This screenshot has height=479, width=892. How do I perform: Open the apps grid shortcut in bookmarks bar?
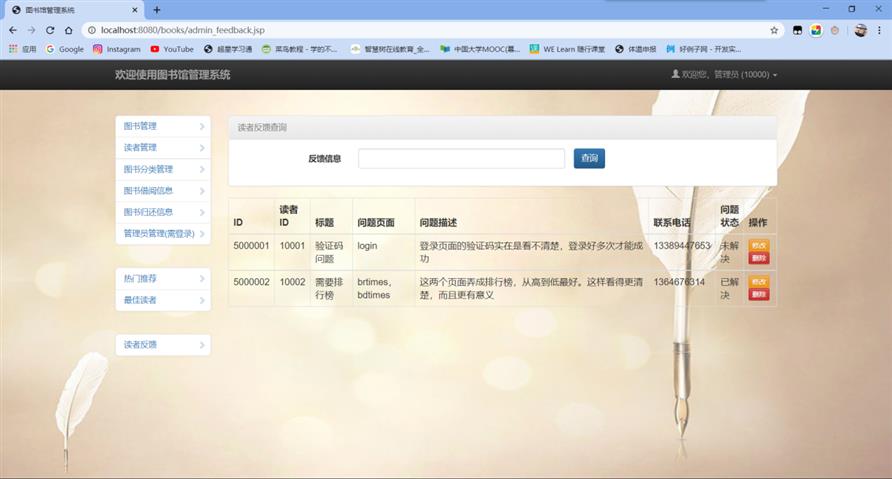[x=22, y=49]
